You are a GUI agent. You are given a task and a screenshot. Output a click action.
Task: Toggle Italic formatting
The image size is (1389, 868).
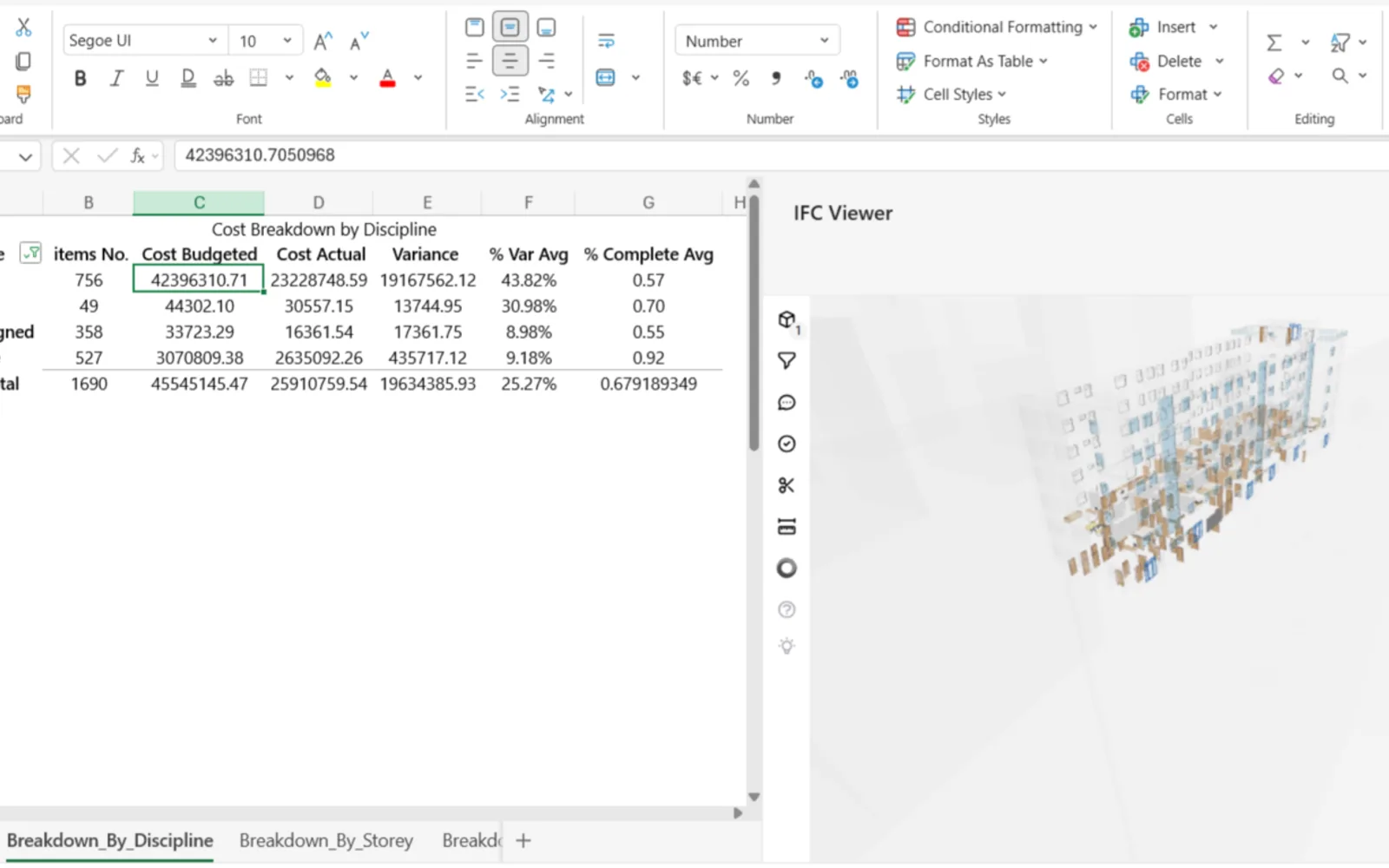pyautogui.click(x=116, y=78)
